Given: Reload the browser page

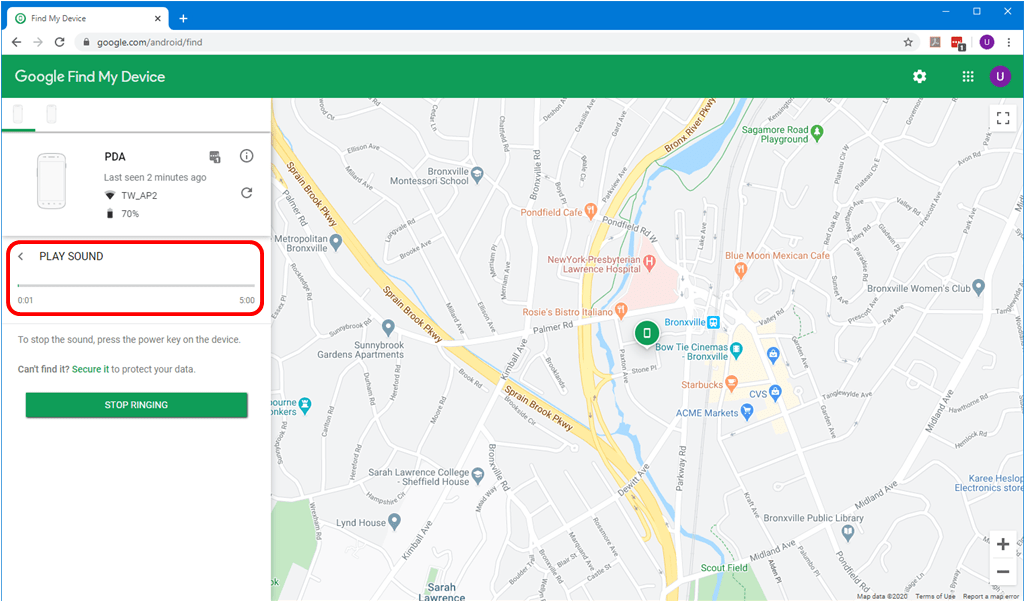Looking at the screenshot, I should point(59,42).
